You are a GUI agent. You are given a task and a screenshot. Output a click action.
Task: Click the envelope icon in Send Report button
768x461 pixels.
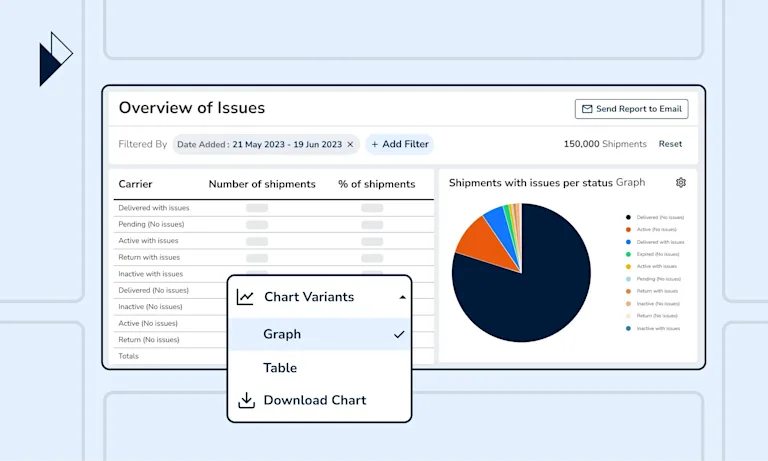pos(587,109)
